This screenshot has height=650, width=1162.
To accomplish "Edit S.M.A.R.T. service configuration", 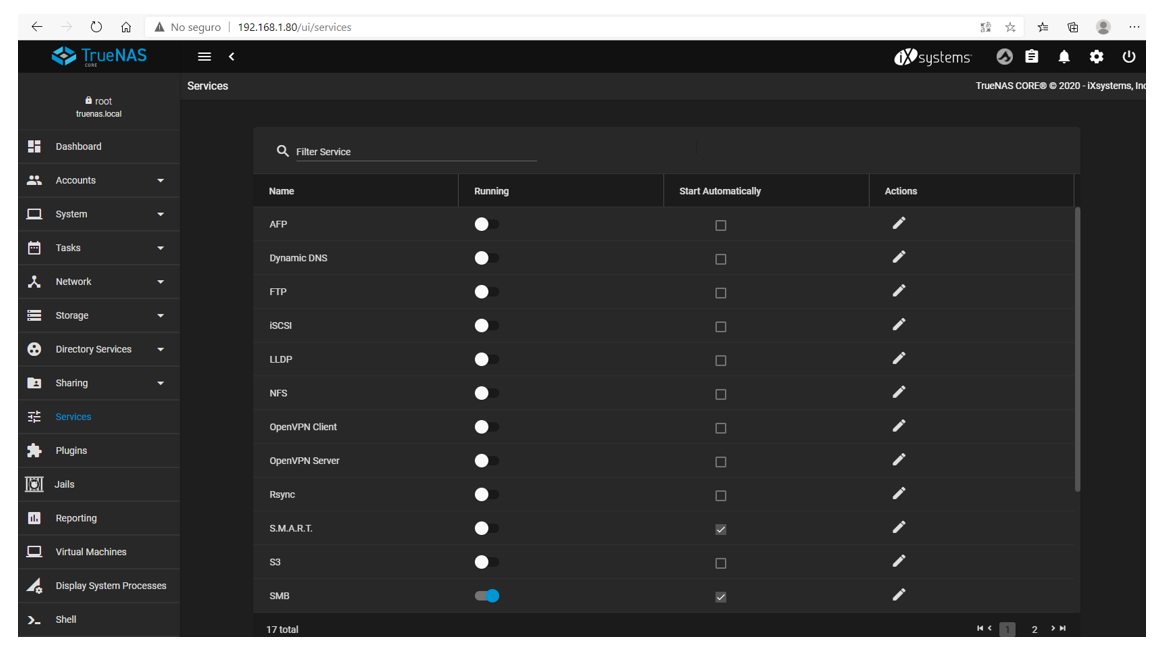I will [x=898, y=527].
